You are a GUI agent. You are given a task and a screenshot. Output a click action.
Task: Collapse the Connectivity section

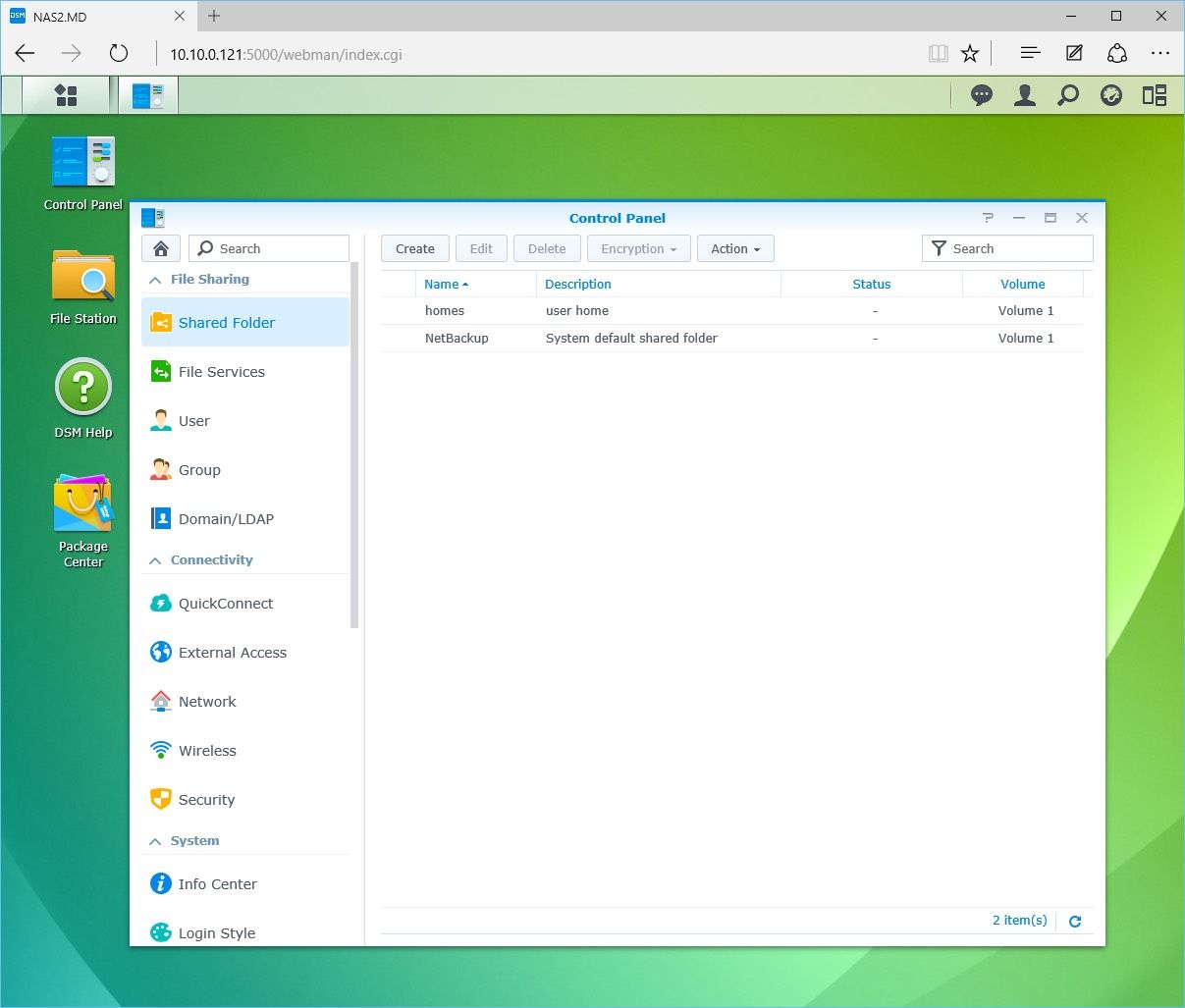[x=154, y=560]
